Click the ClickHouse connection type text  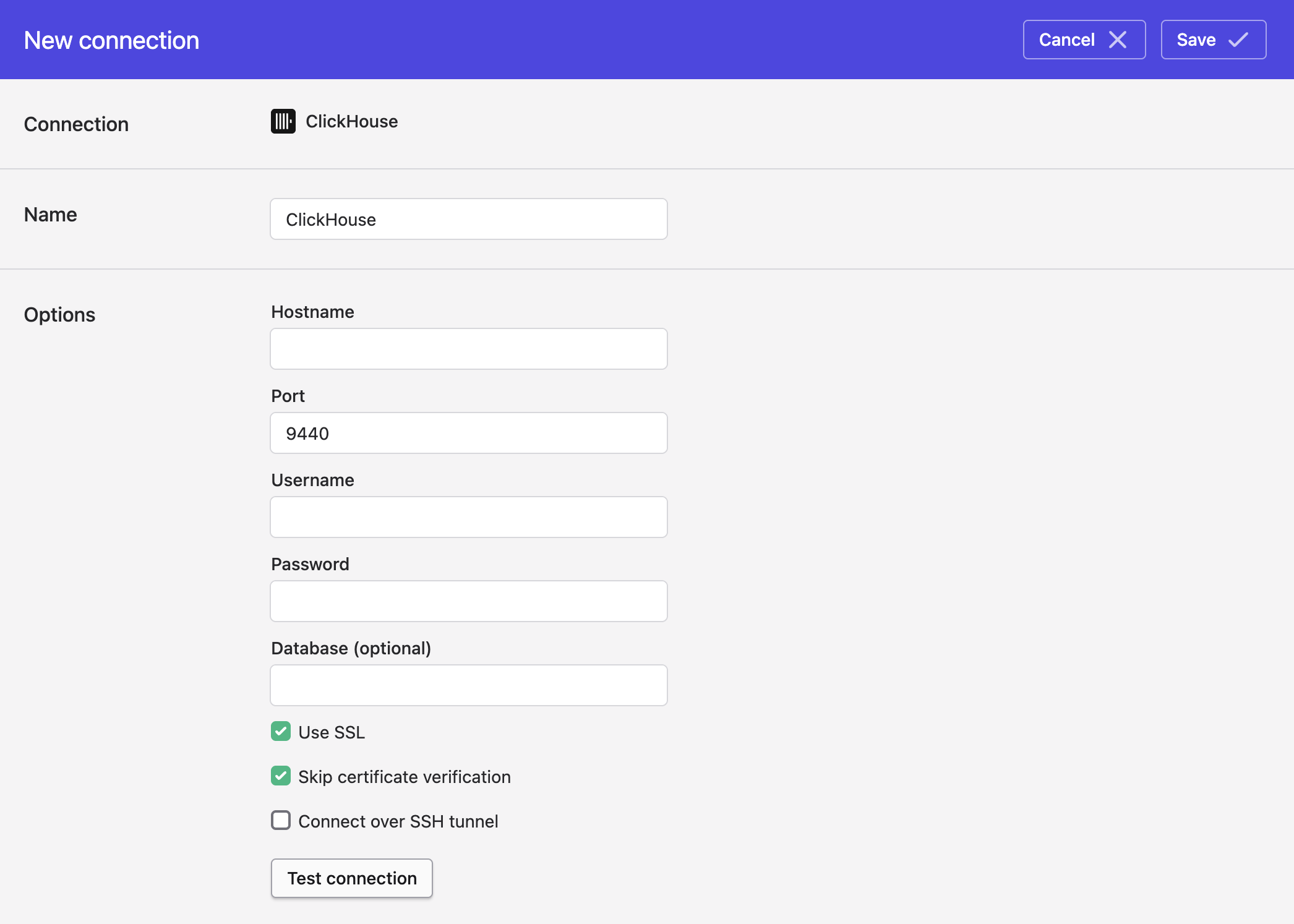(x=351, y=121)
